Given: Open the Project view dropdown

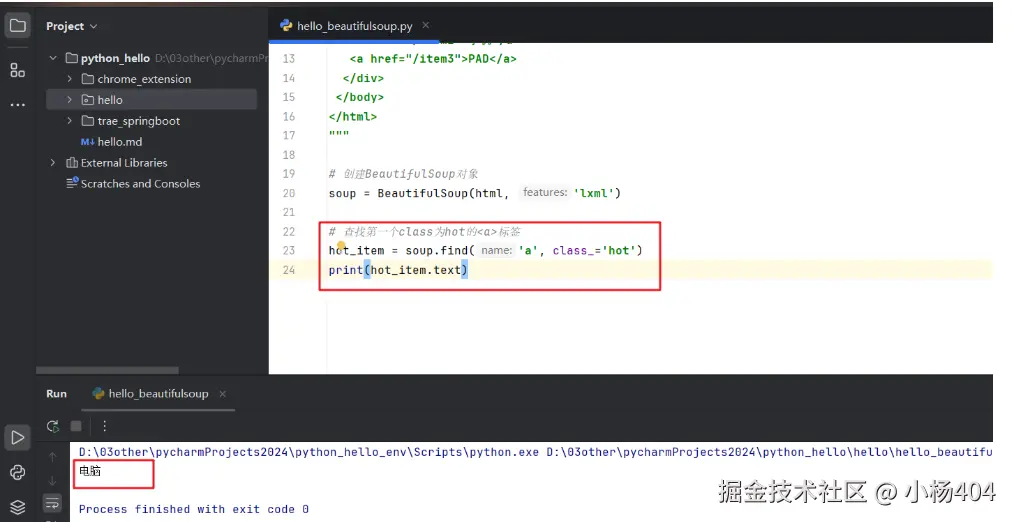Looking at the screenshot, I should click(x=72, y=26).
